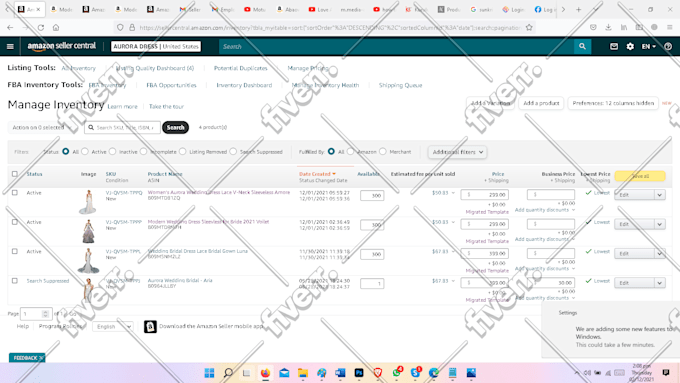
Task: Tick the select-all checkbox in the header
Action: click(15, 174)
